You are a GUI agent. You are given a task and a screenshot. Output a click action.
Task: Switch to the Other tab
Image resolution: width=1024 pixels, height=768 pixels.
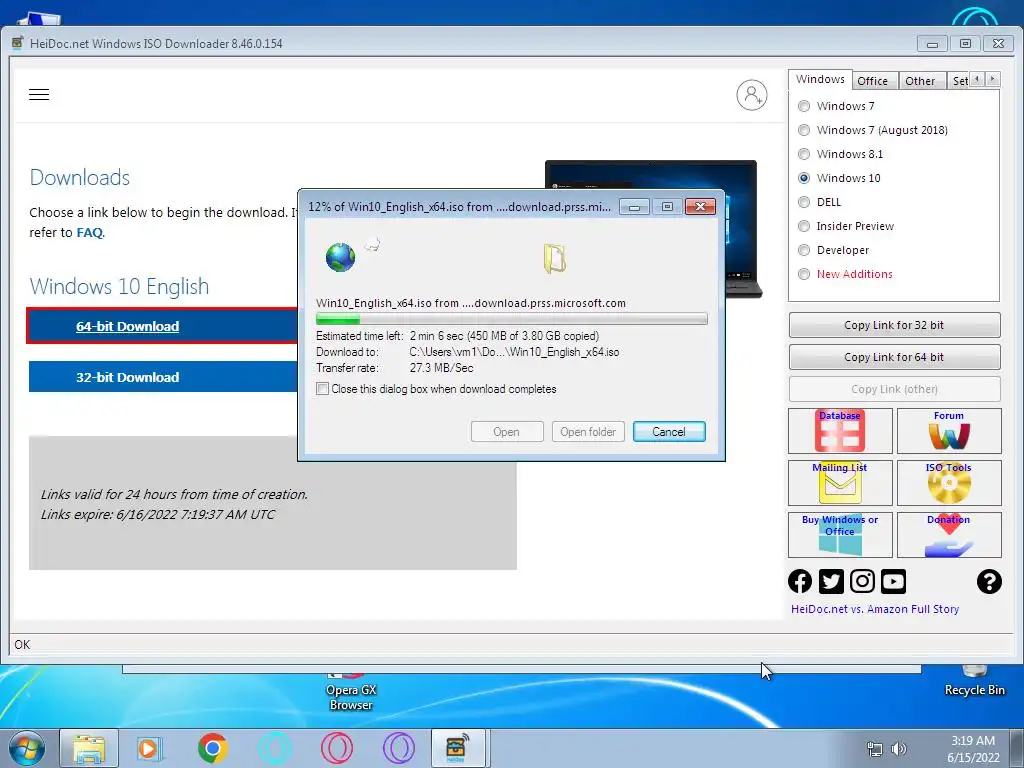[920, 81]
